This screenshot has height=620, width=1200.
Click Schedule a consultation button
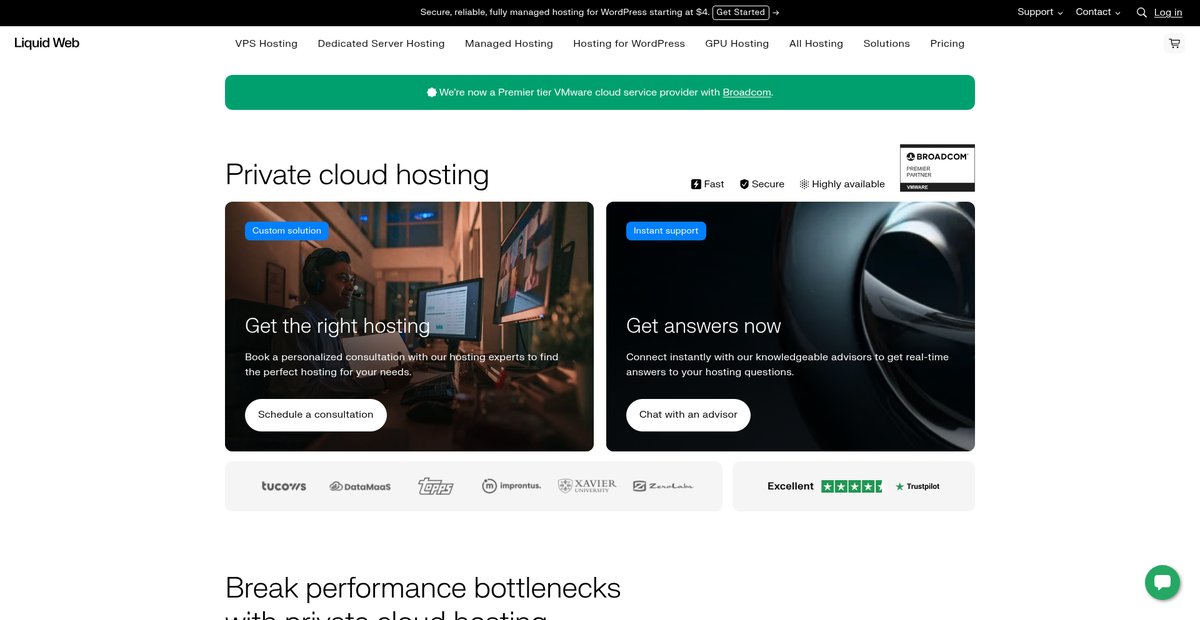316,415
